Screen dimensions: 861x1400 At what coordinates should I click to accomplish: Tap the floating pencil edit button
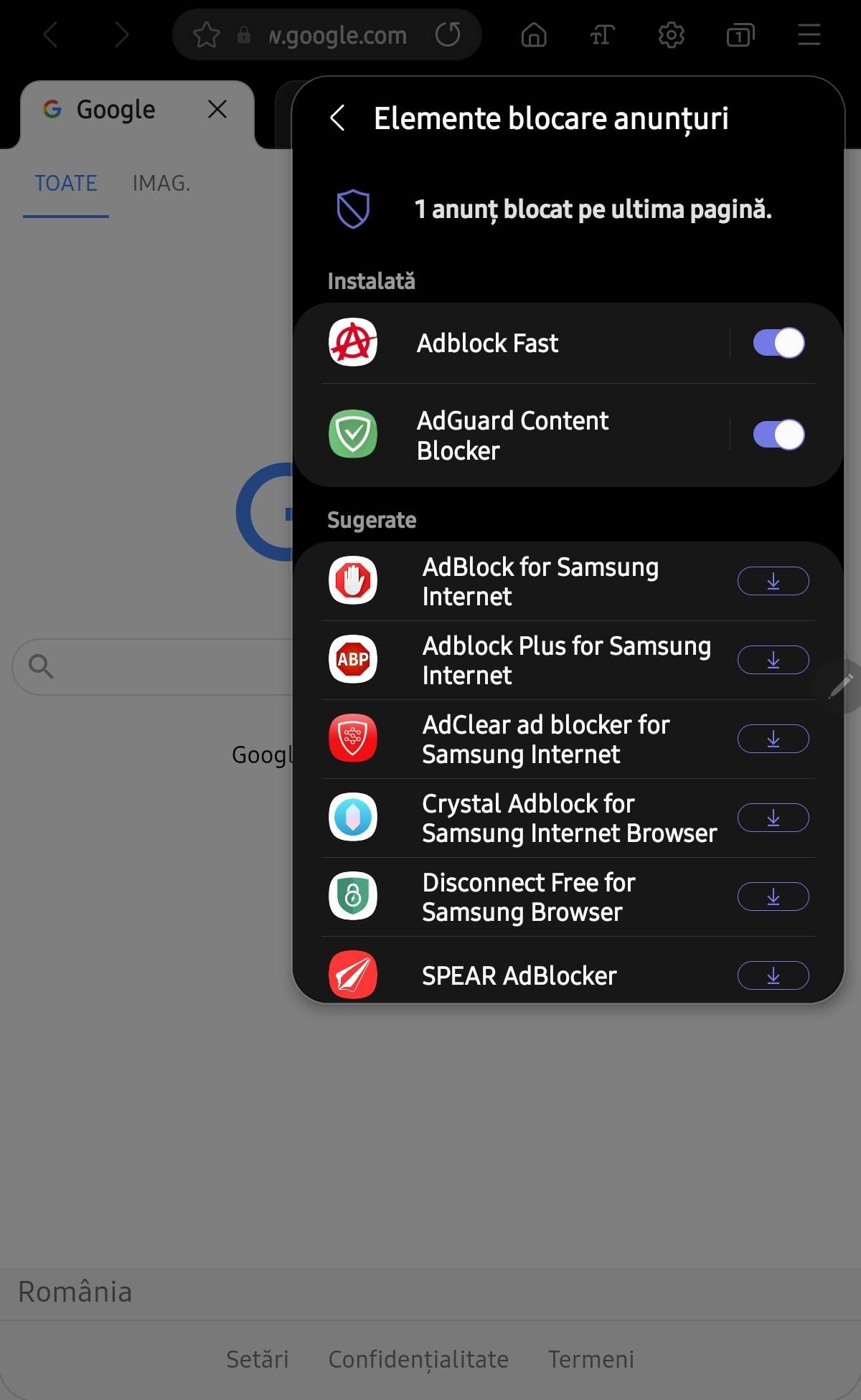[x=841, y=686]
